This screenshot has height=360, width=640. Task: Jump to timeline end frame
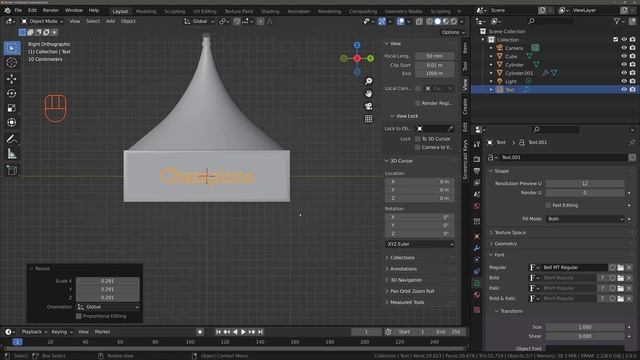point(260,332)
